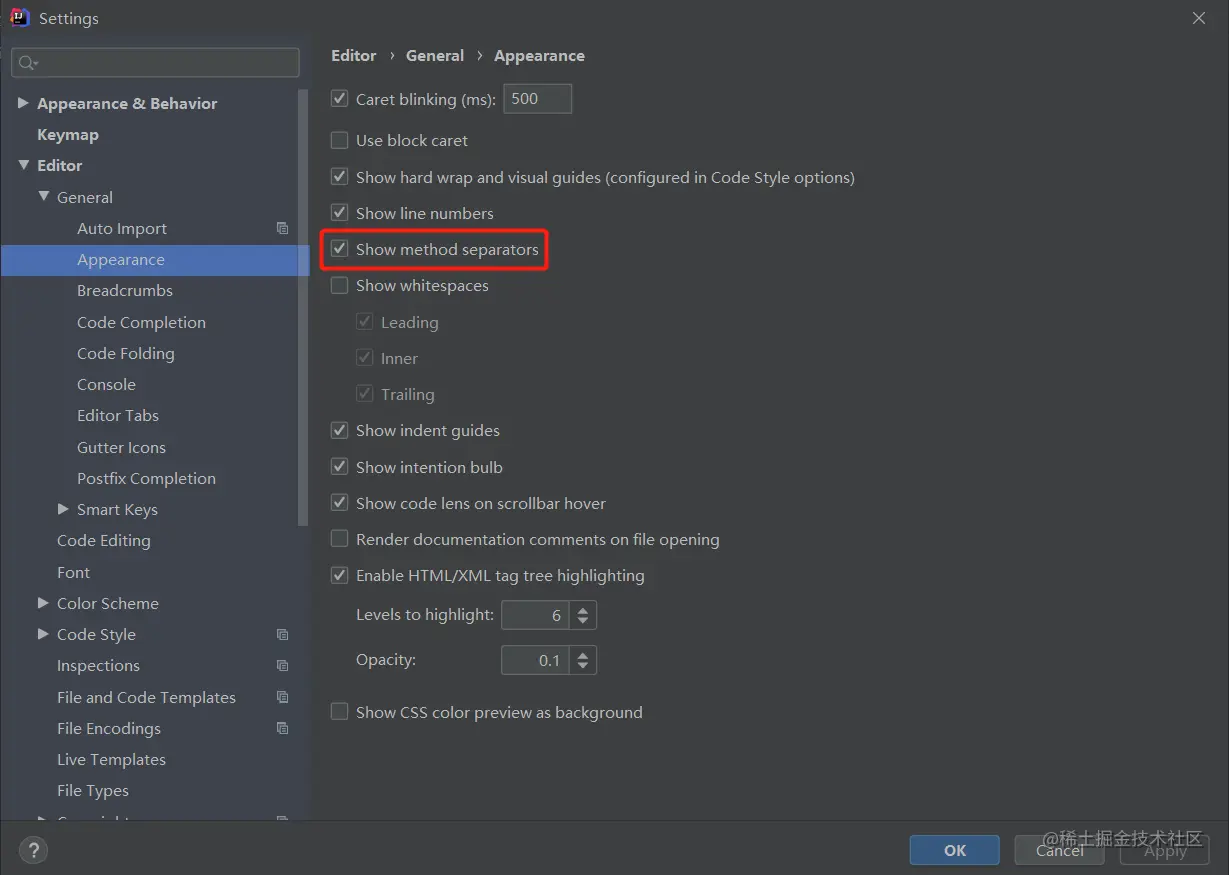
Task: Toggle Show hard wrap and visual guides
Action: (339, 177)
